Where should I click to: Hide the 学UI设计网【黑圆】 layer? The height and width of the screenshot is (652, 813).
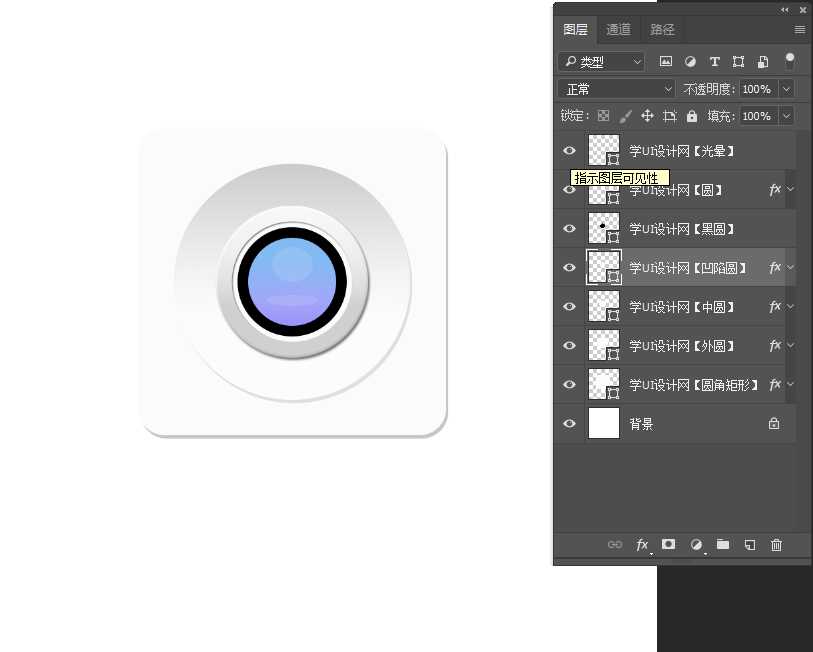569,229
